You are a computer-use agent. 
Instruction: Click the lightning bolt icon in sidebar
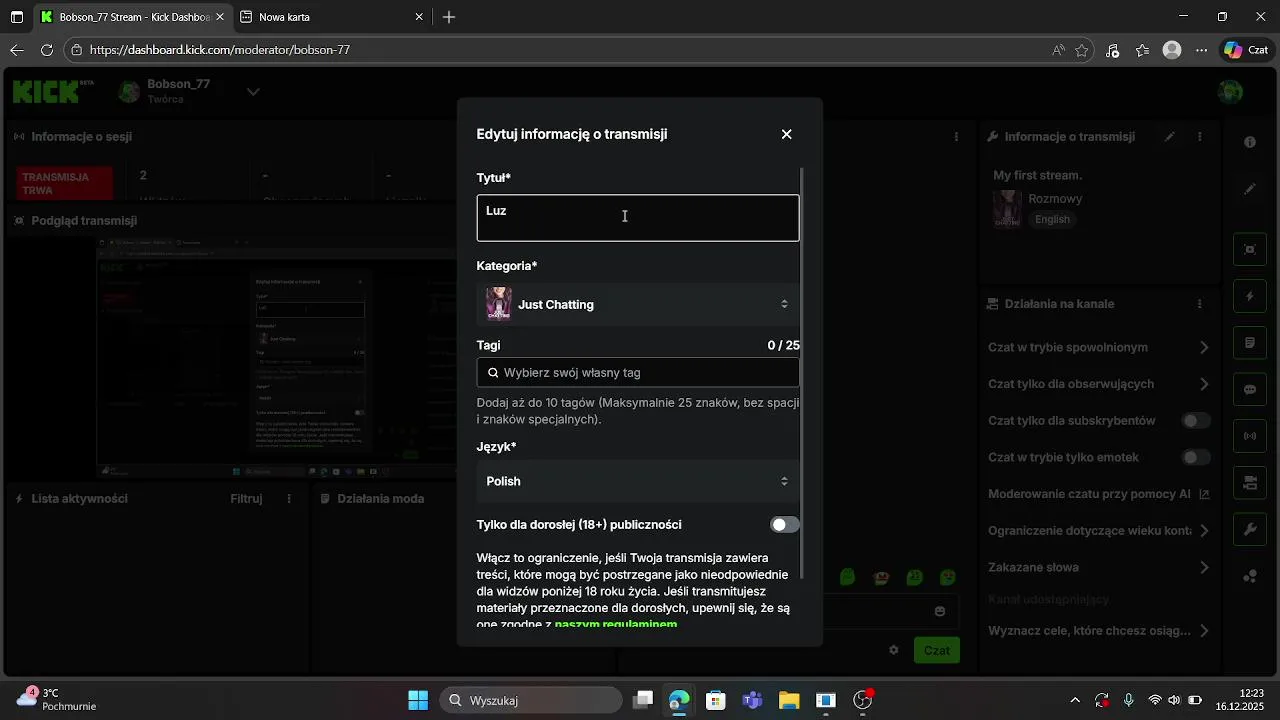(x=1250, y=297)
